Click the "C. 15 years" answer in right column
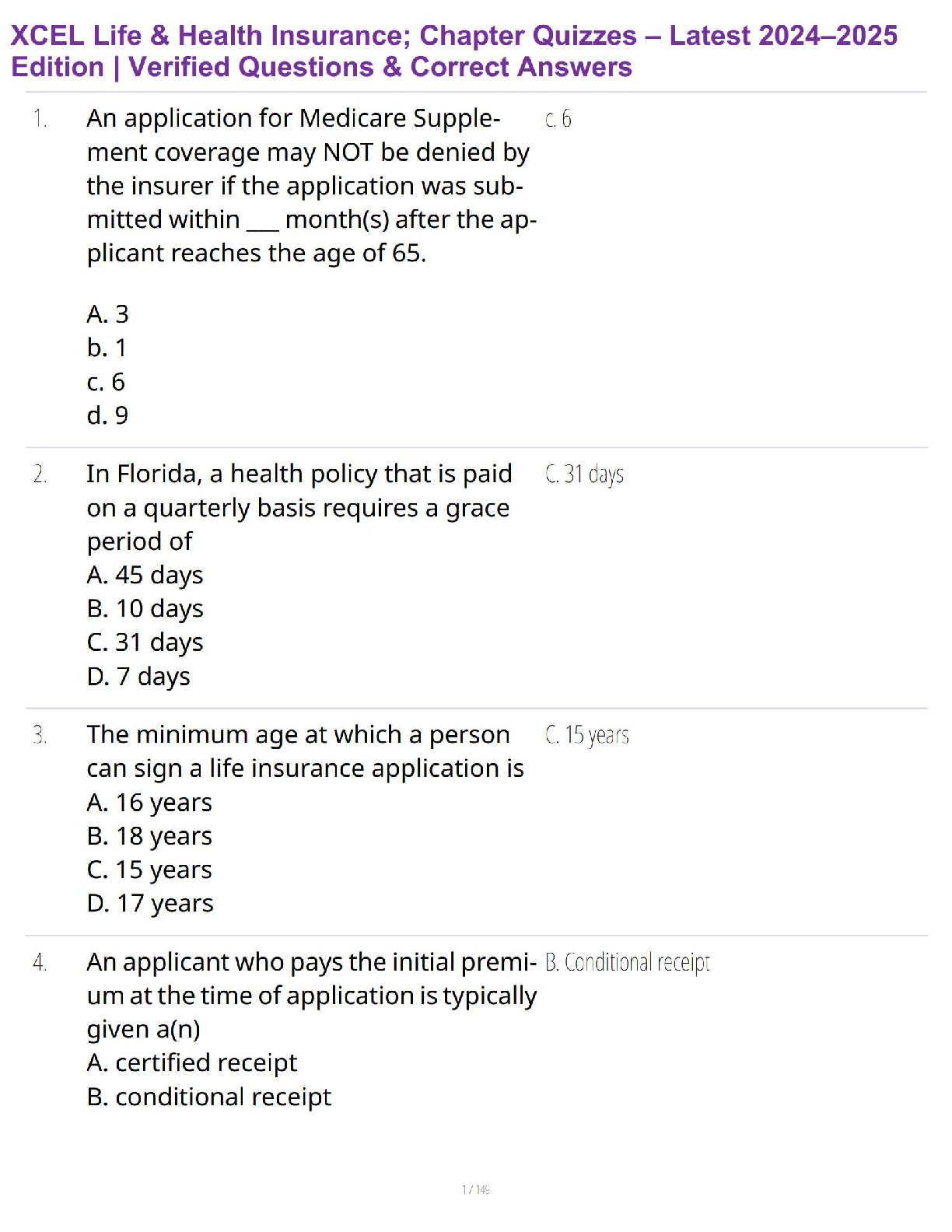The image size is (952, 1232). click(x=587, y=734)
